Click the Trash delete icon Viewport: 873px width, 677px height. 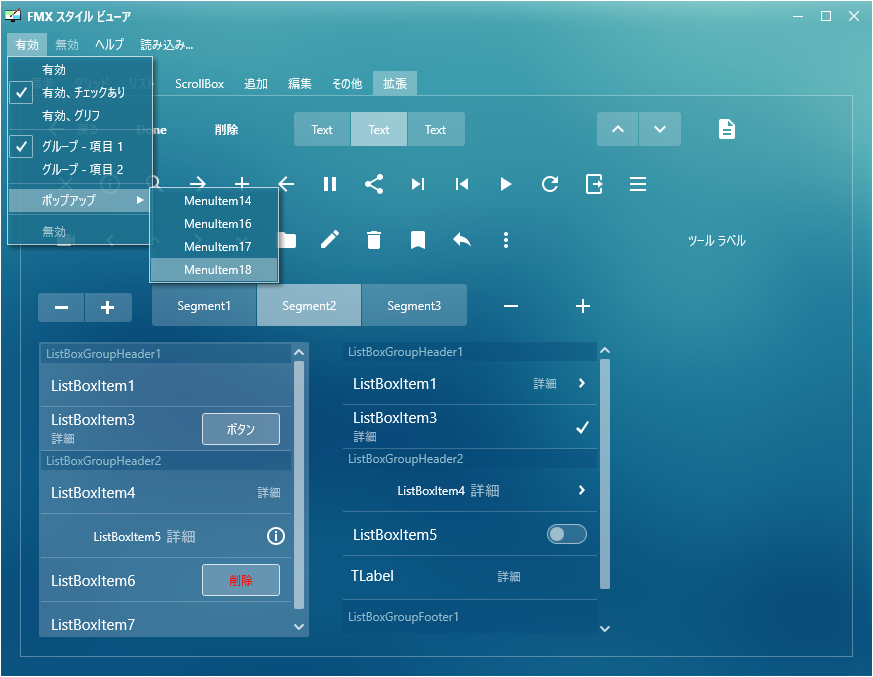click(374, 240)
